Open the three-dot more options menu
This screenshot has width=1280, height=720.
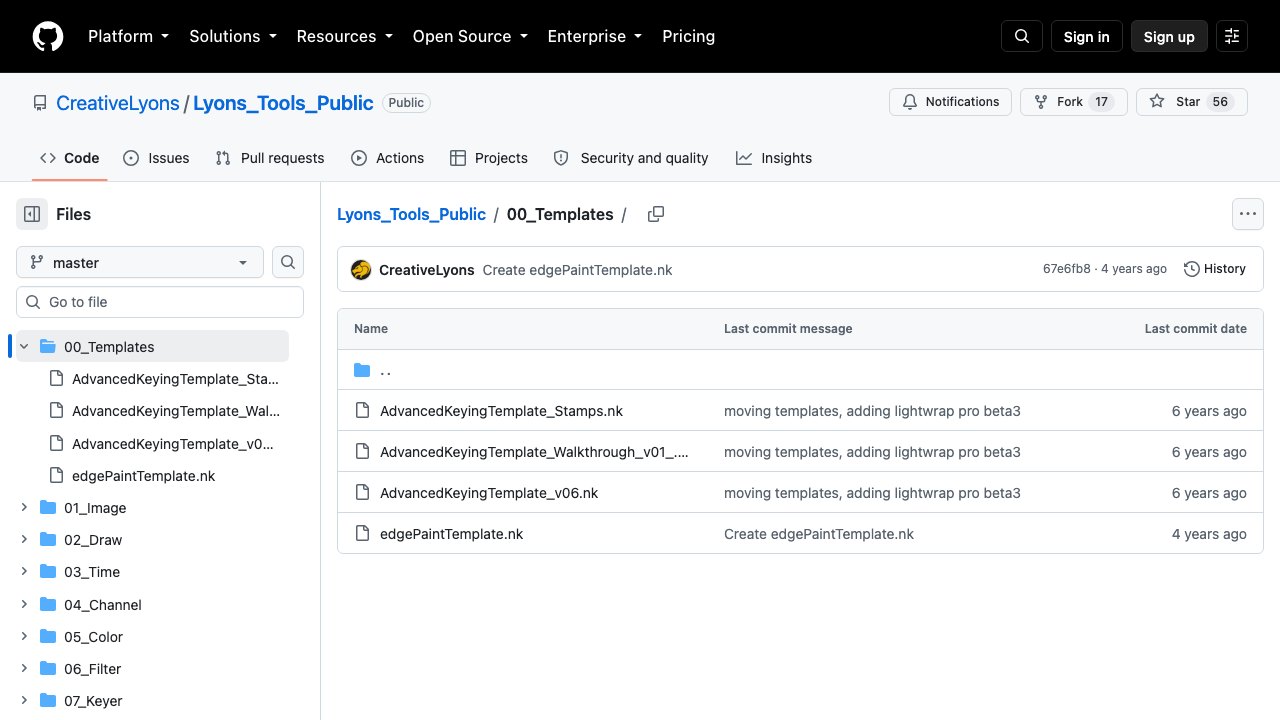tap(1247, 214)
